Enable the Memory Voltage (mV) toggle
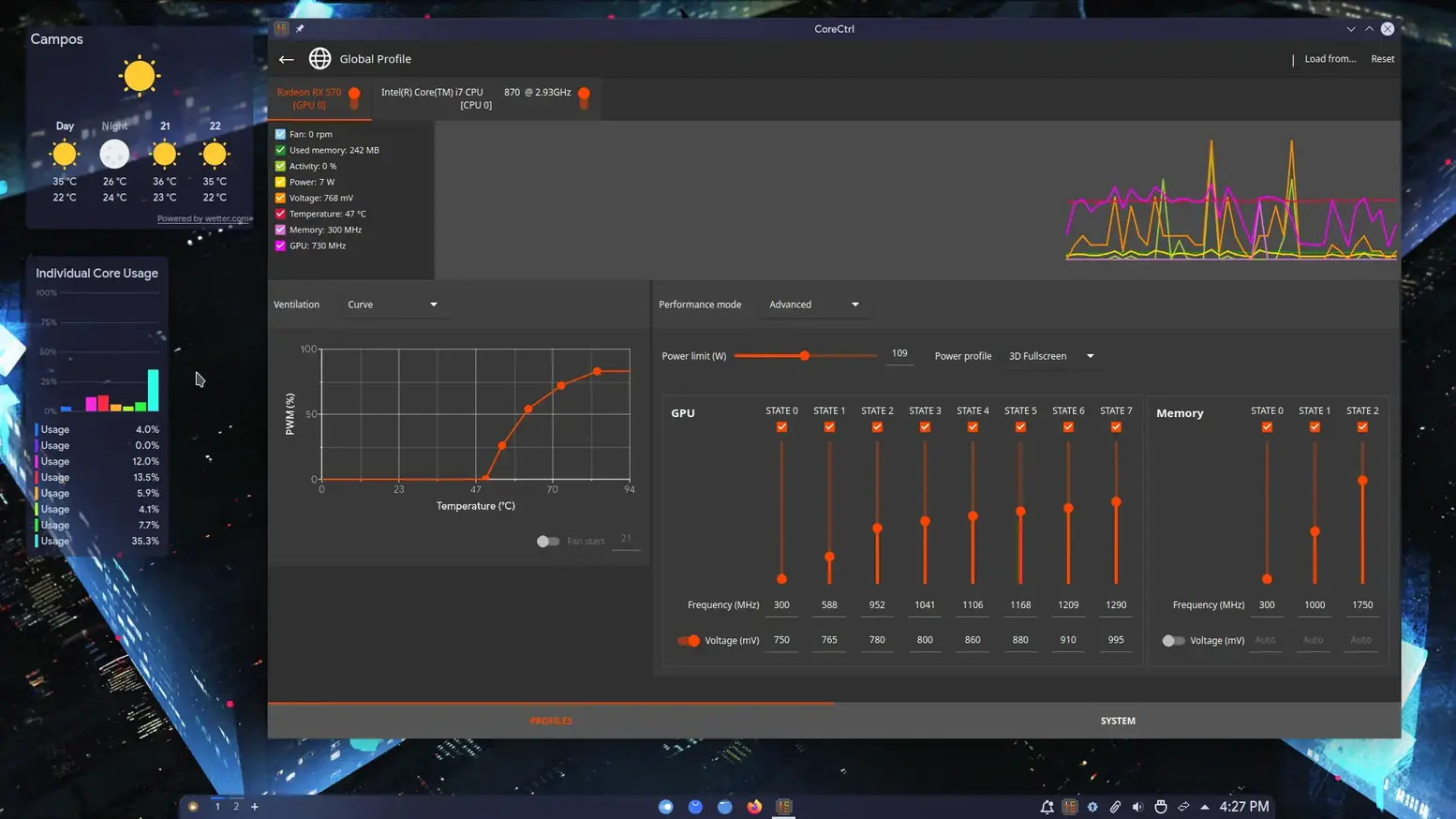This screenshot has height=819, width=1456. pos(1173,641)
